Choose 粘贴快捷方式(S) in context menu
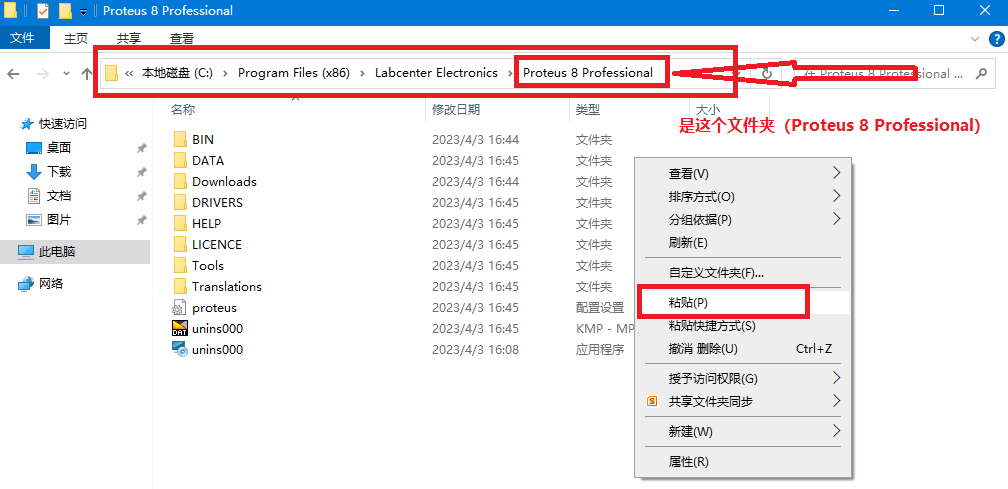 tap(712, 326)
